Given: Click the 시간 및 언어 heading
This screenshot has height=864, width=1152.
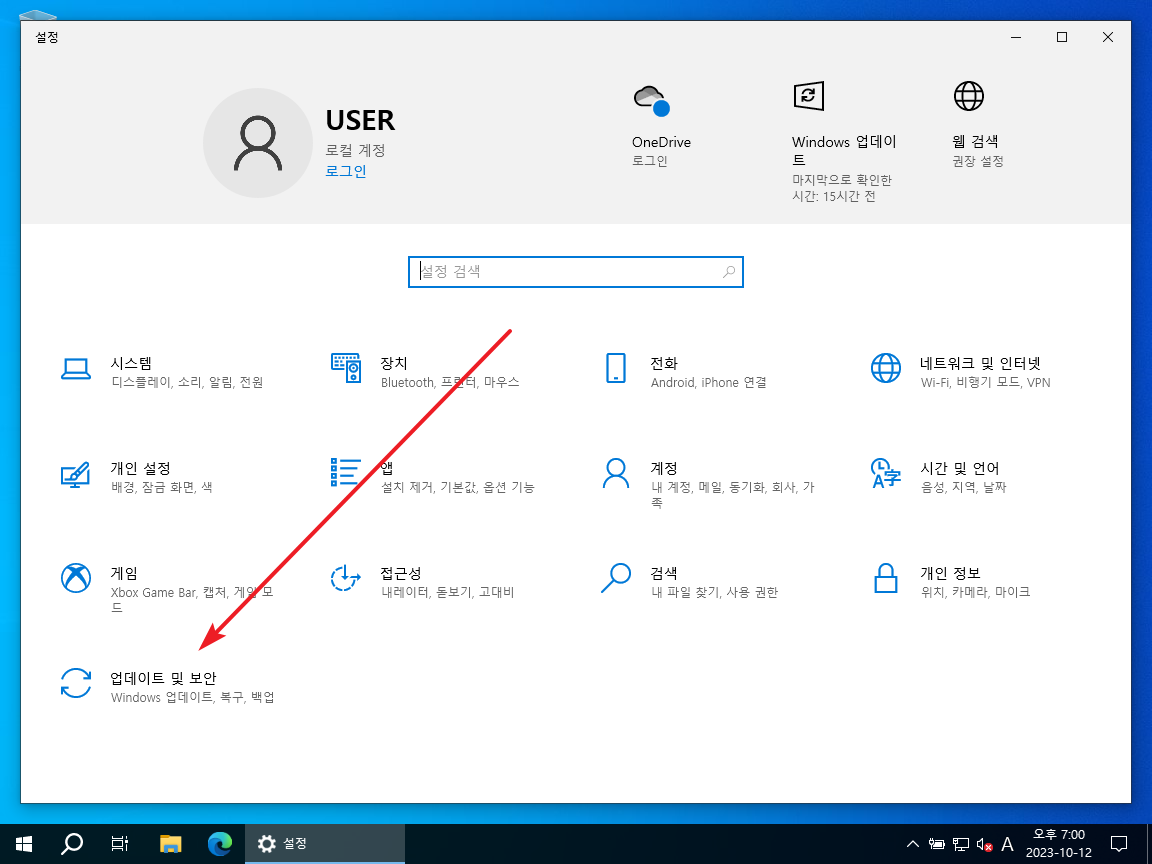Looking at the screenshot, I should 960,468.
